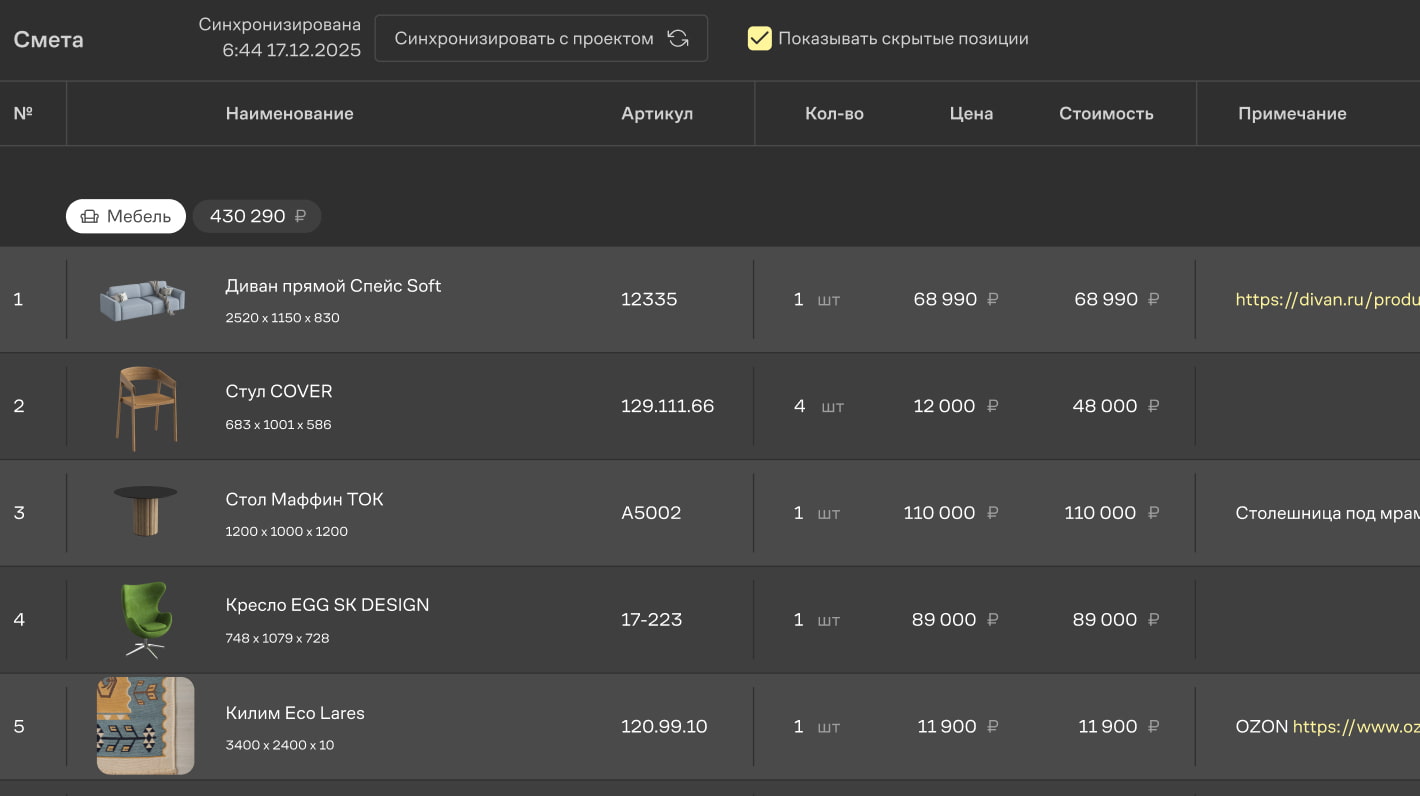1420x796 pixels.
Task: Toggle Показывать скрытые позиции checkbox
Action: [x=760, y=39]
